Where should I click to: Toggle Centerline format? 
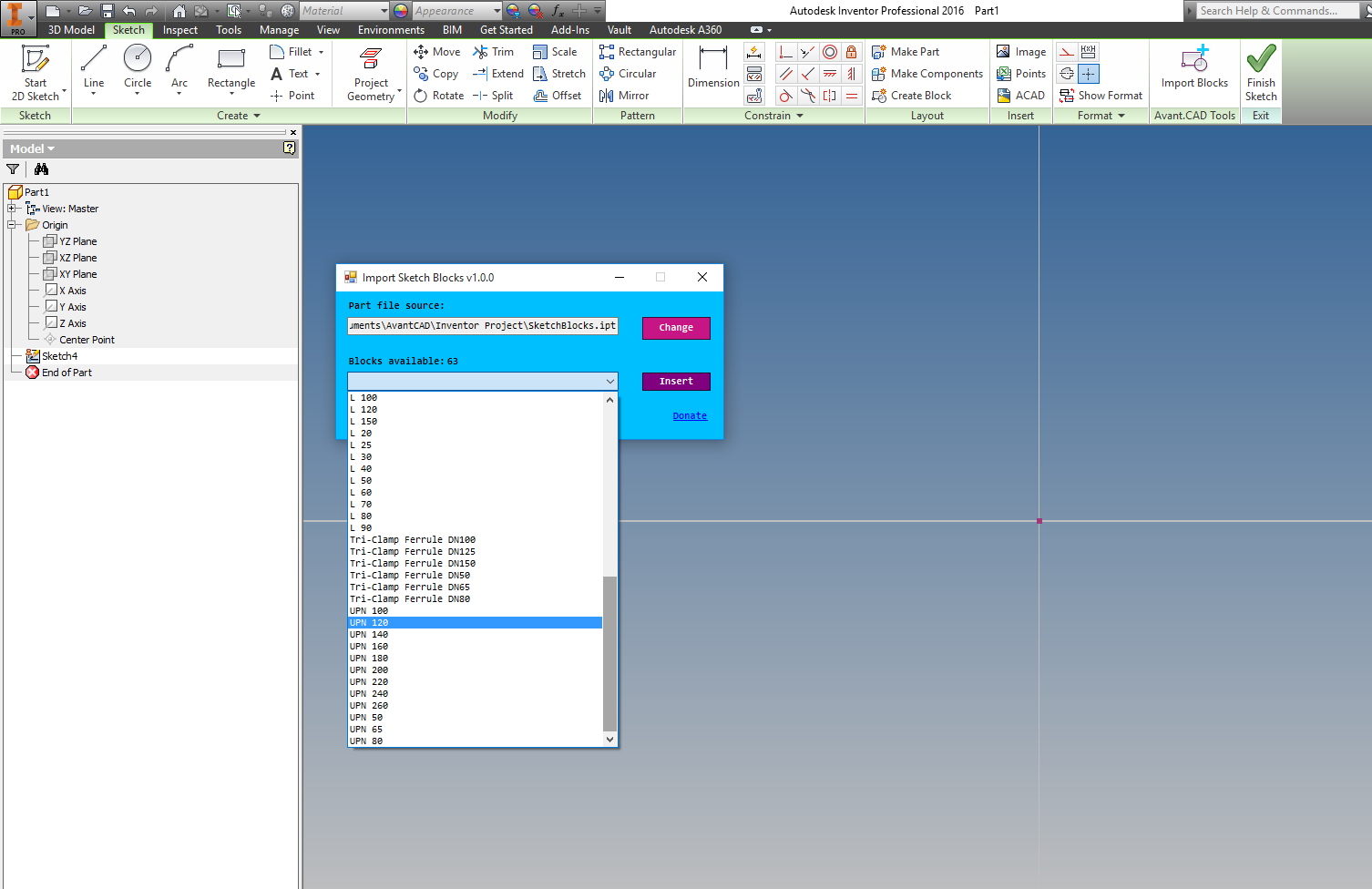pos(1067,74)
